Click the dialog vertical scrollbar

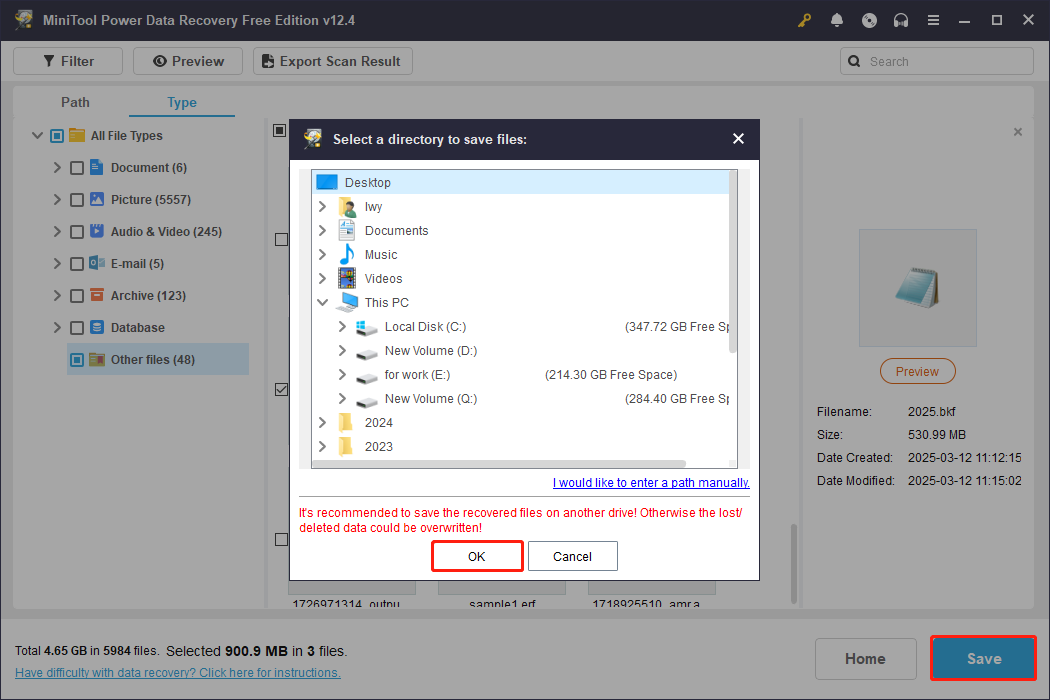point(733,262)
